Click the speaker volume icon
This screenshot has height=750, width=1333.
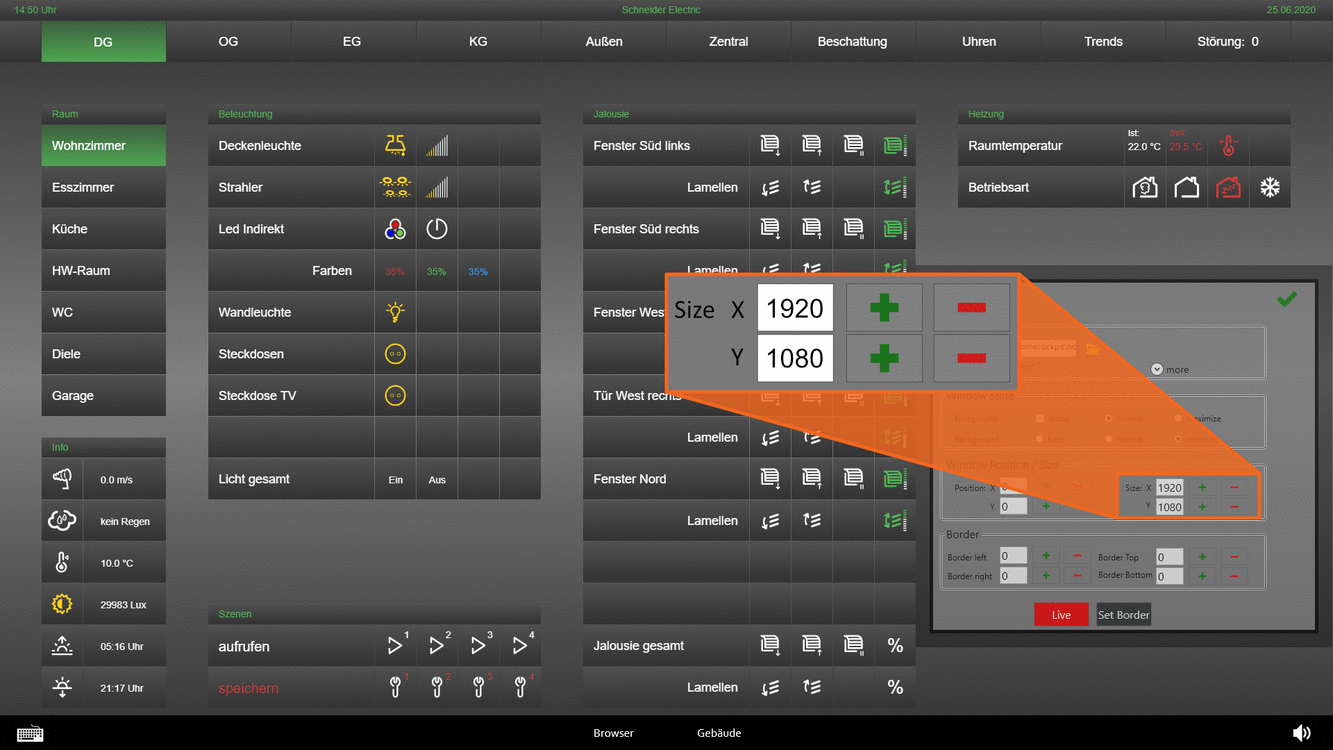pos(1301,733)
